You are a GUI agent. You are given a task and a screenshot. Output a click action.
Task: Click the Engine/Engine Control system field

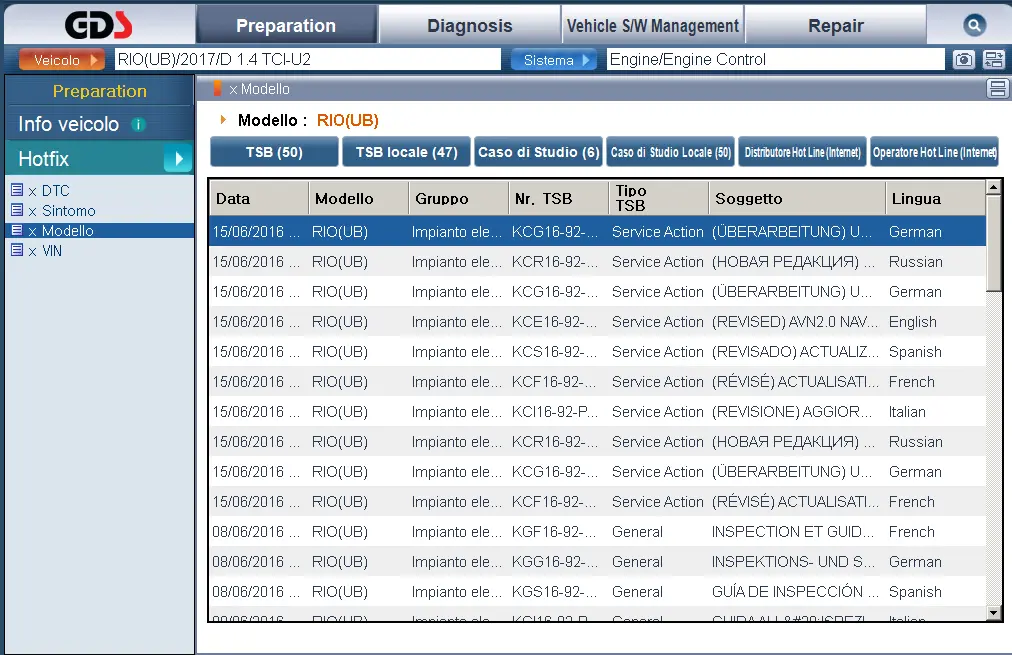(x=775, y=59)
